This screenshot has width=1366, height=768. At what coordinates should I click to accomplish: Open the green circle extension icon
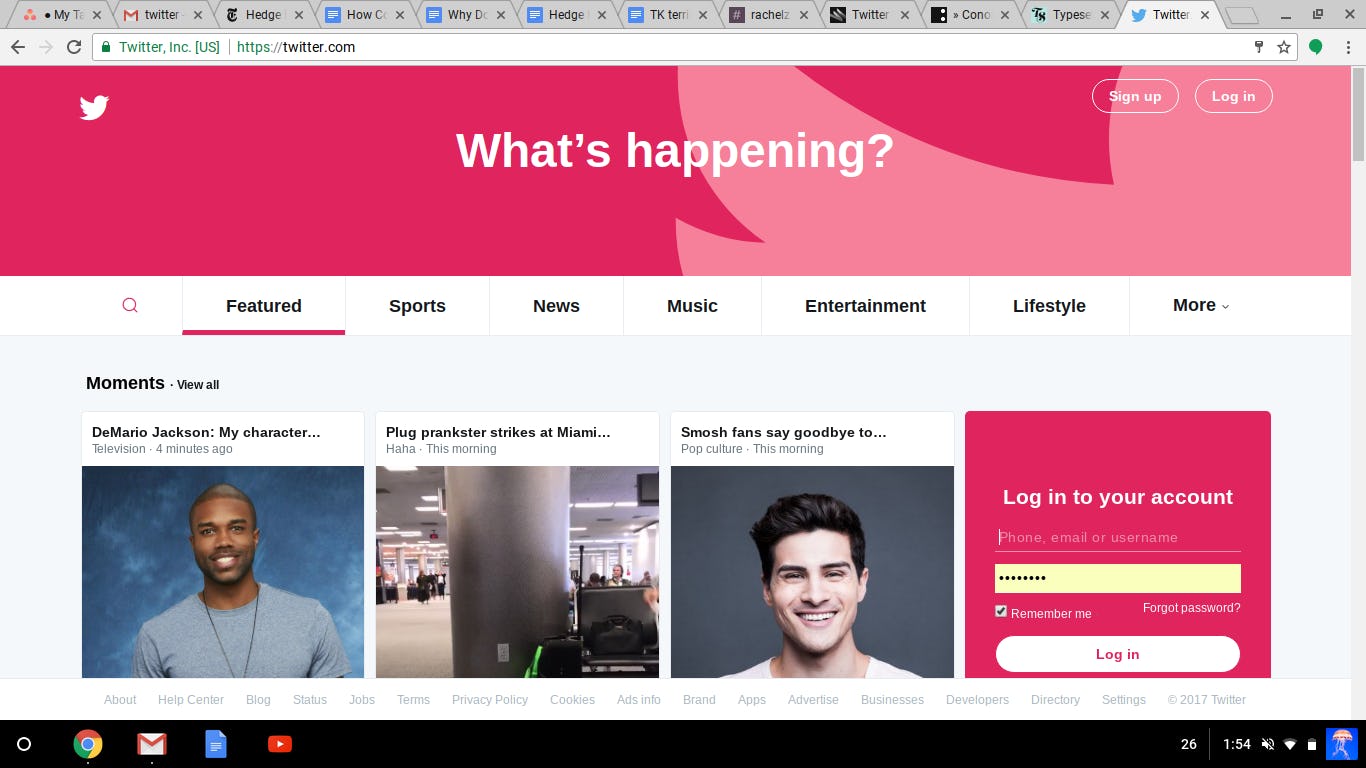tap(1315, 47)
